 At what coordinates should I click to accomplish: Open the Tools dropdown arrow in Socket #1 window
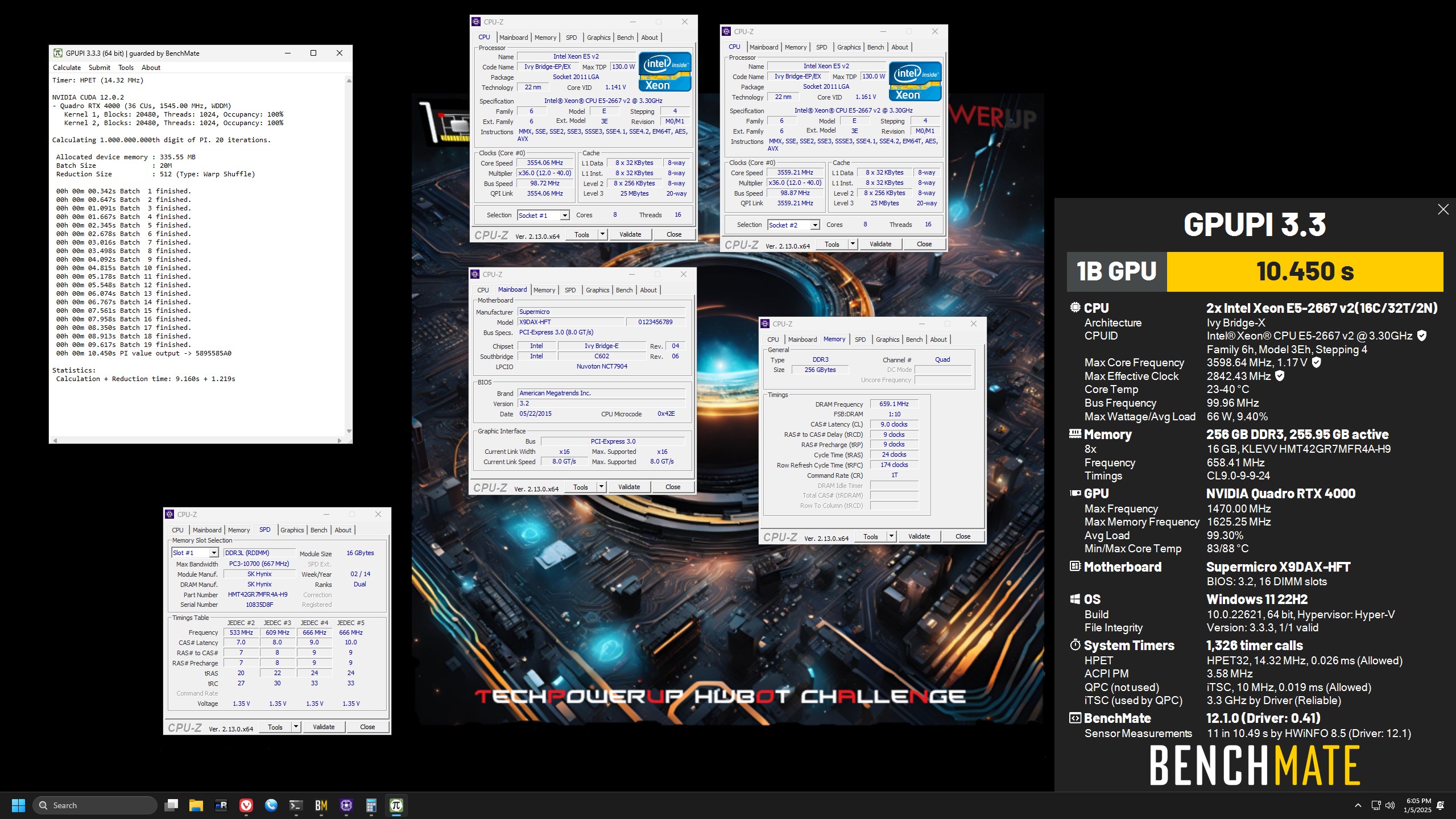602,234
